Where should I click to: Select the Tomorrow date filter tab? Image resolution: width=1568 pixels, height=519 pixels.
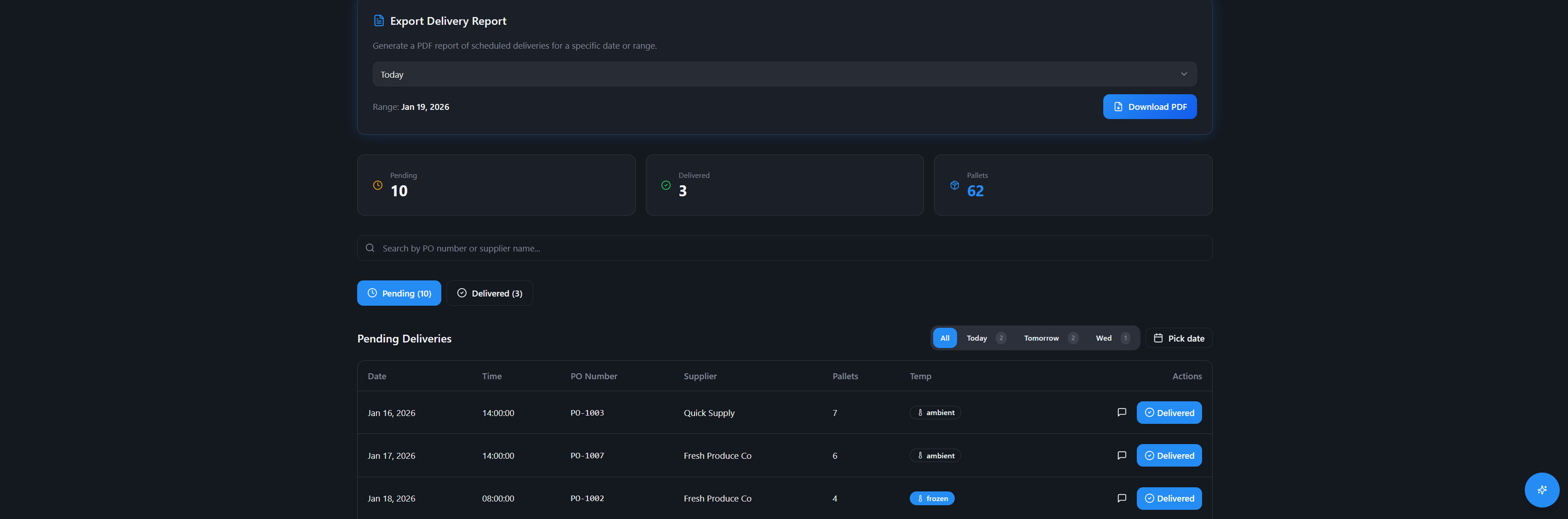pos(1041,338)
